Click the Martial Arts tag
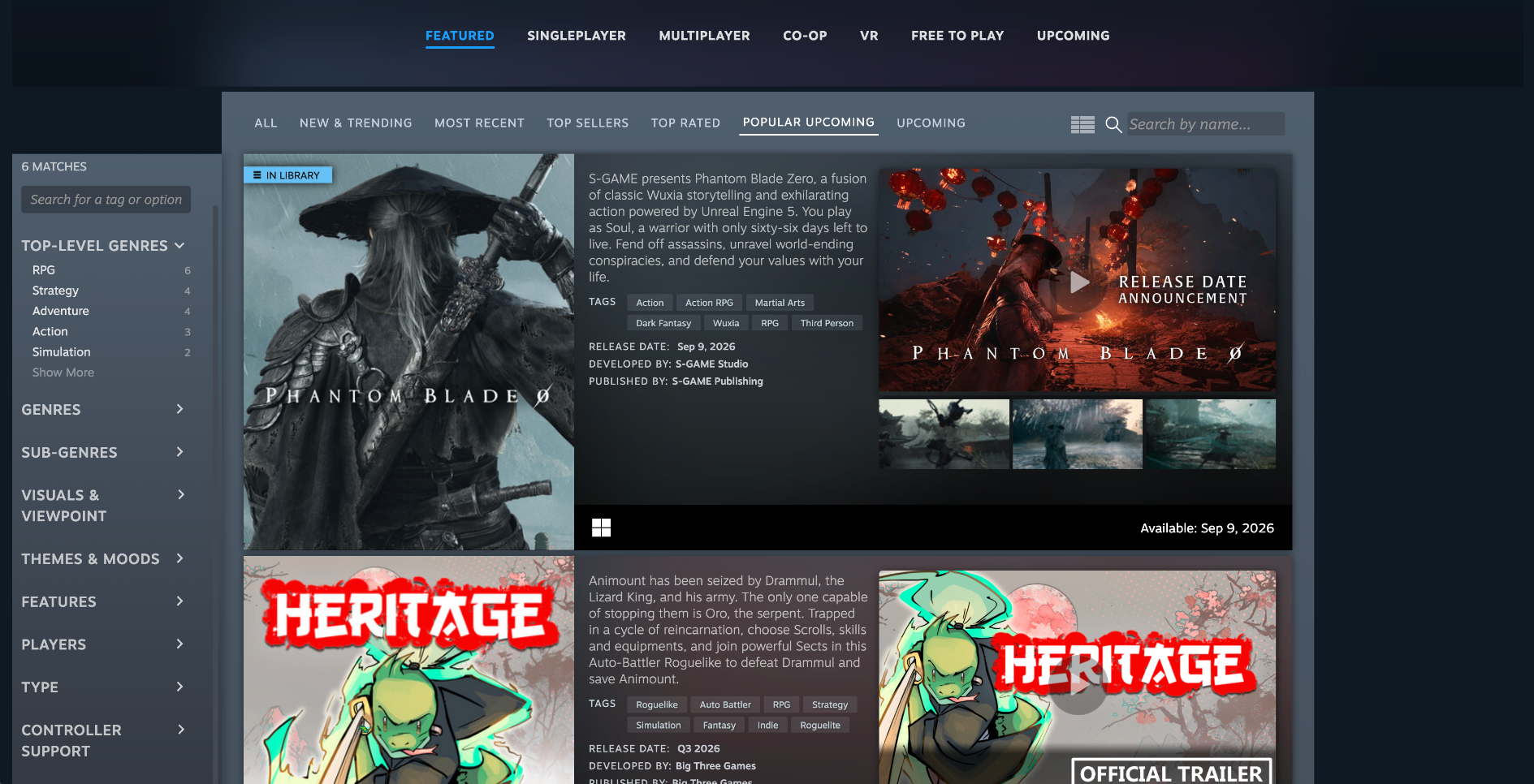 (780, 303)
